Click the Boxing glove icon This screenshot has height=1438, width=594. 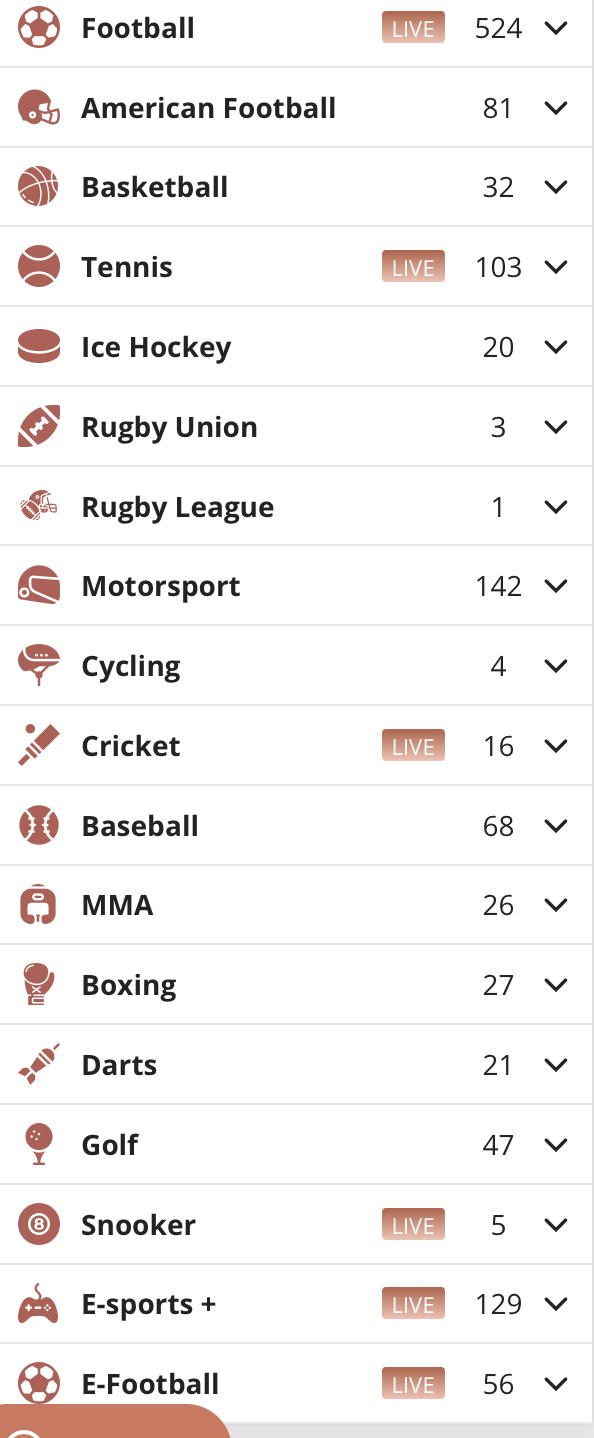tap(39, 985)
